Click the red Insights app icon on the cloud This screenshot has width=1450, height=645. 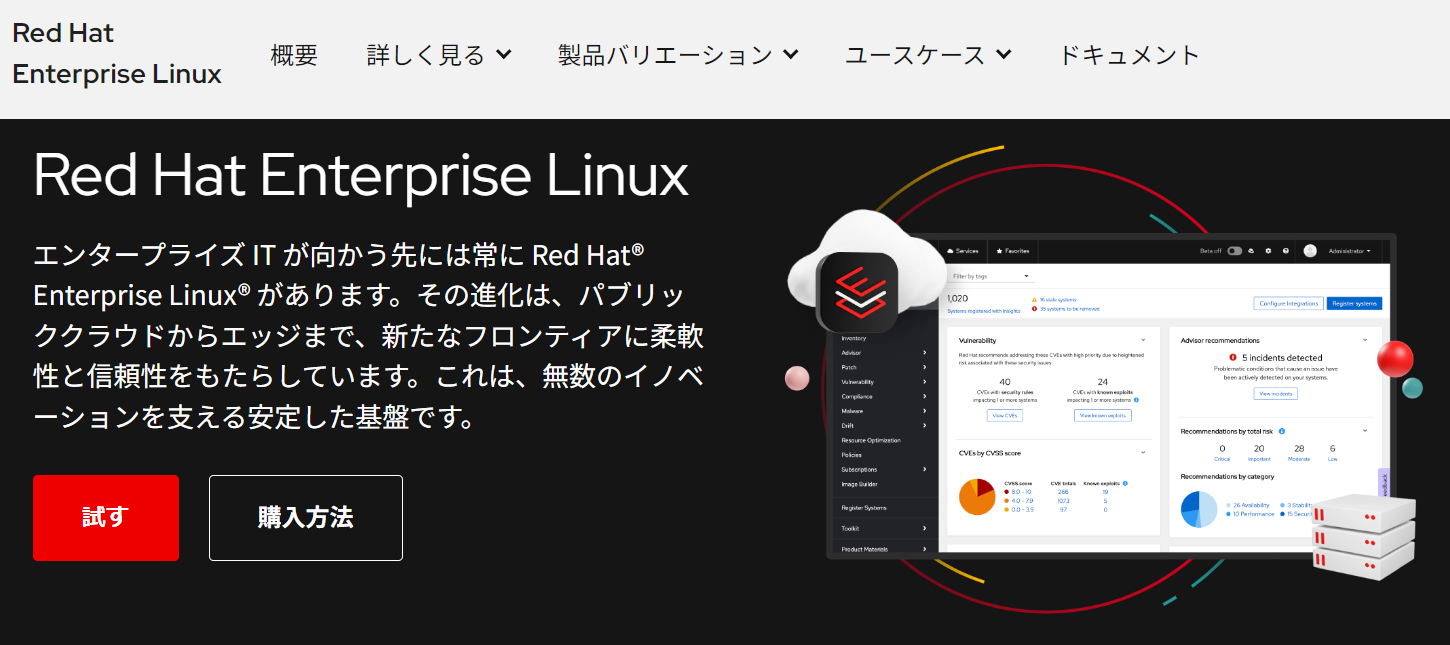[857, 289]
